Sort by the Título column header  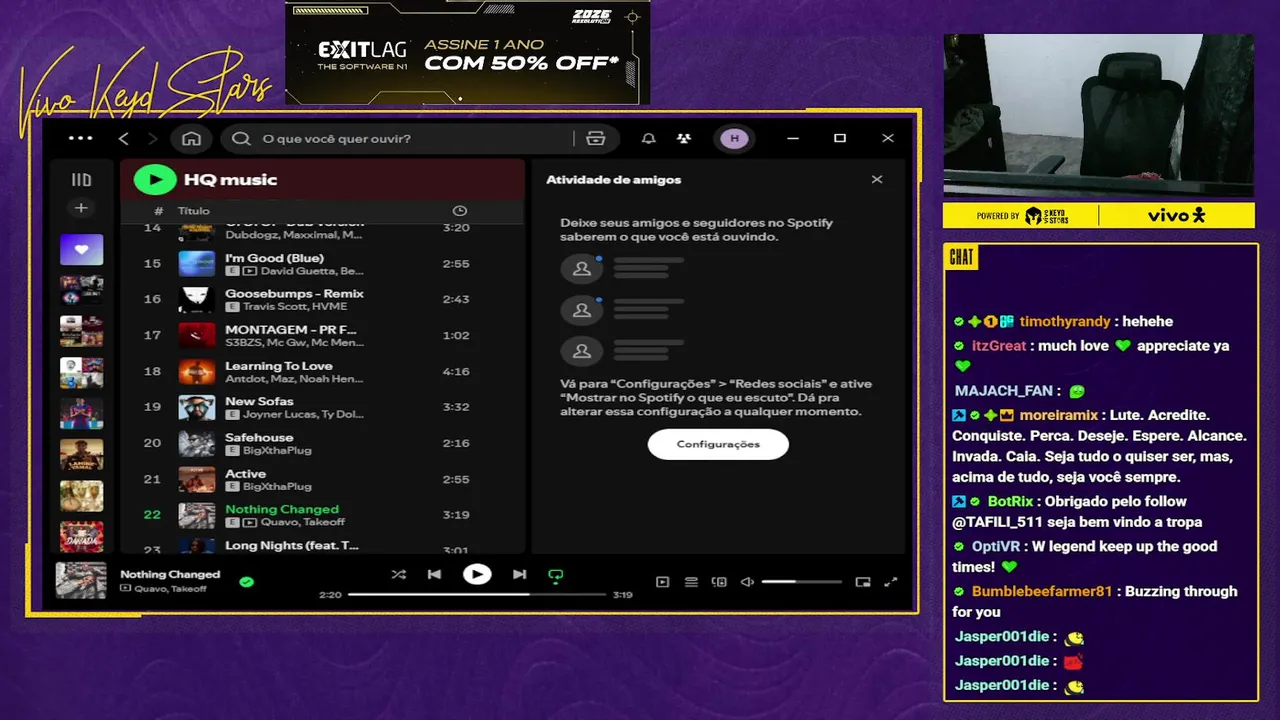tap(194, 211)
